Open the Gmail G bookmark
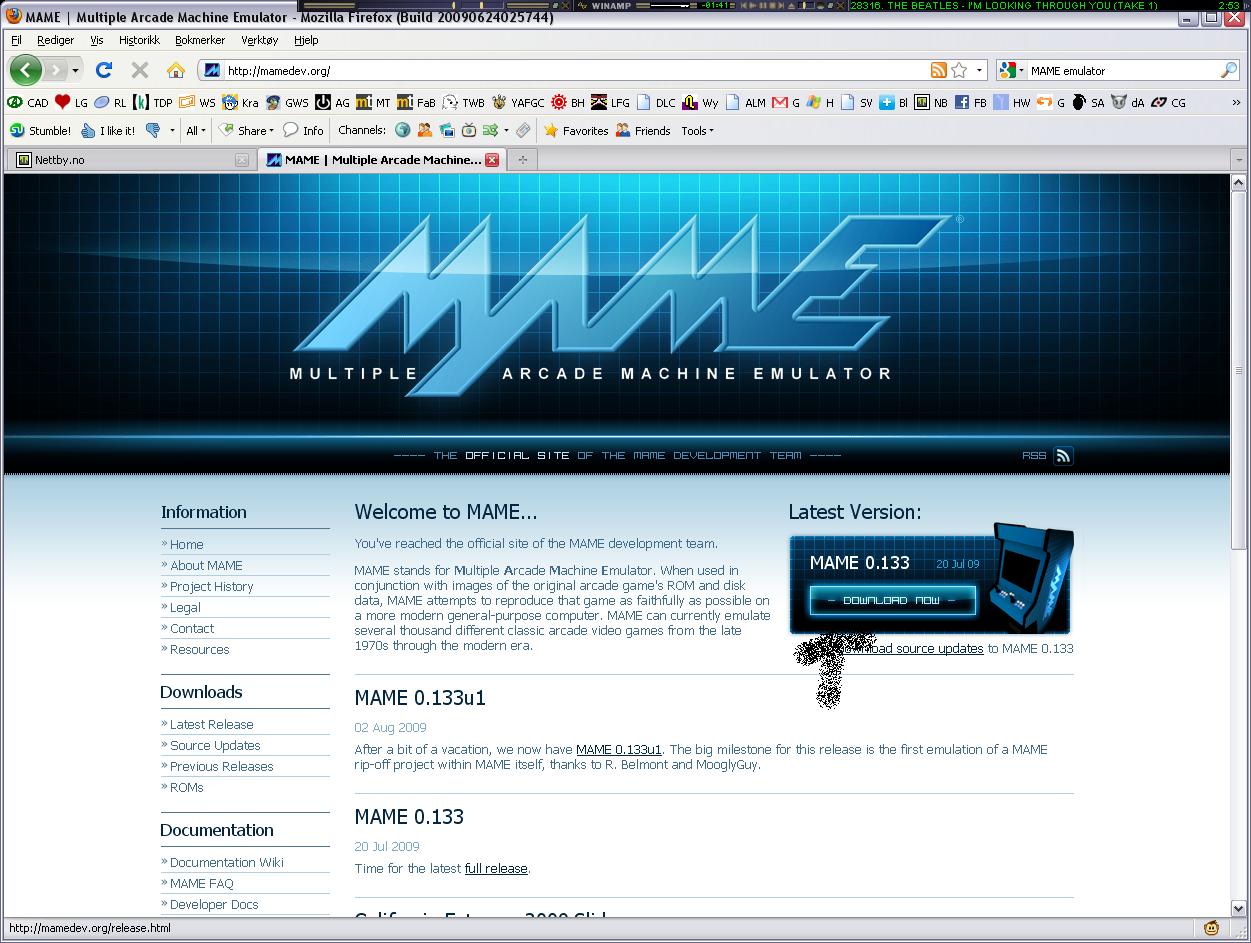The height and width of the screenshot is (943, 1251). coord(786,102)
